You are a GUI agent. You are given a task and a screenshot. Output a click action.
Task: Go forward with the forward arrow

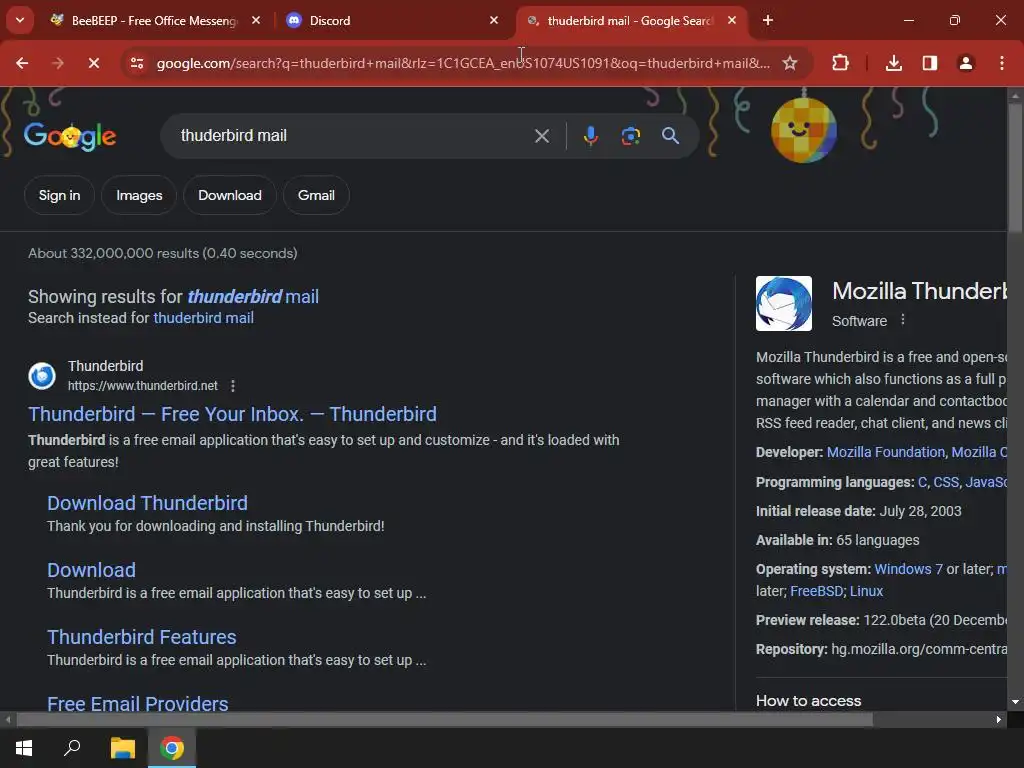click(57, 63)
